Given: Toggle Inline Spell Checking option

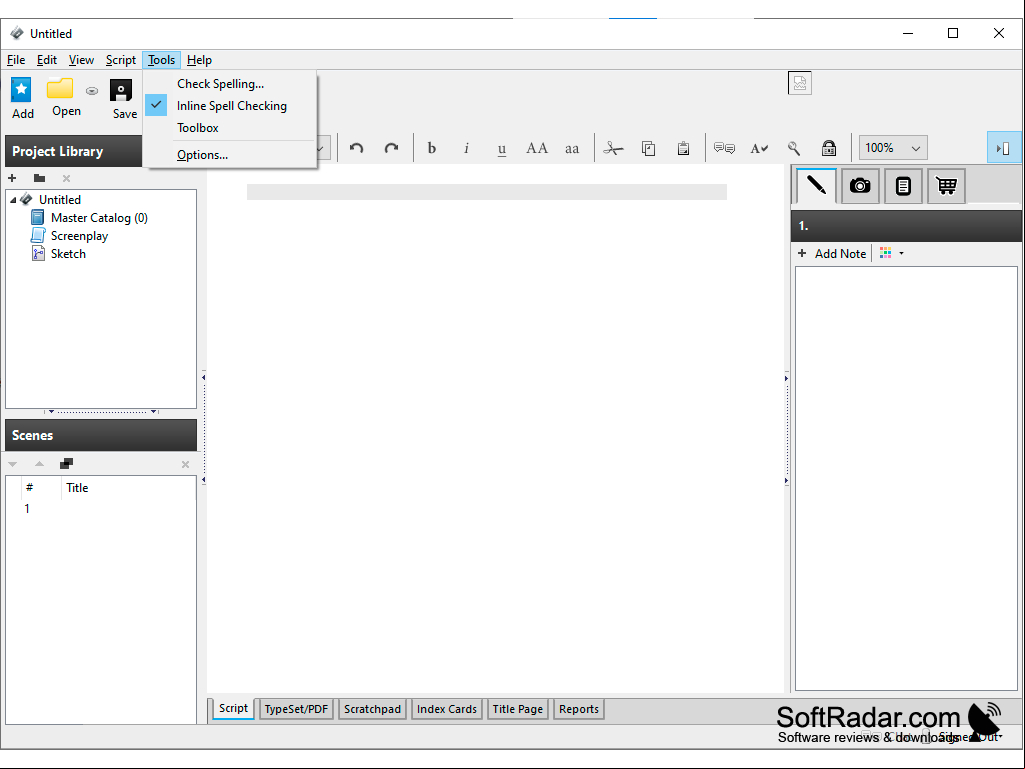Looking at the screenshot, I should [x=231, y=106].
